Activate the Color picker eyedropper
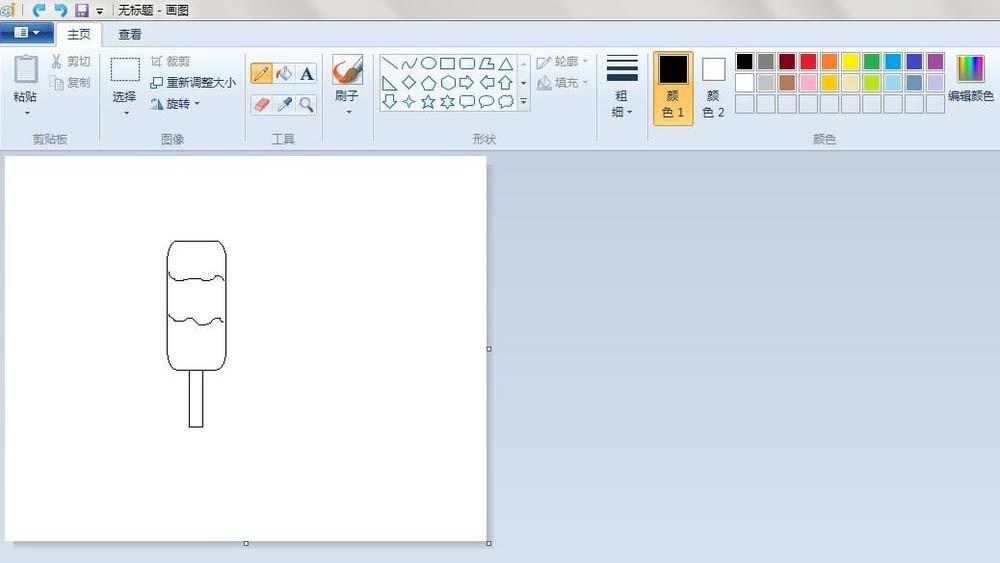This screenshot has height=563, width=1000. pyautogui.click(x=284, y=104)
